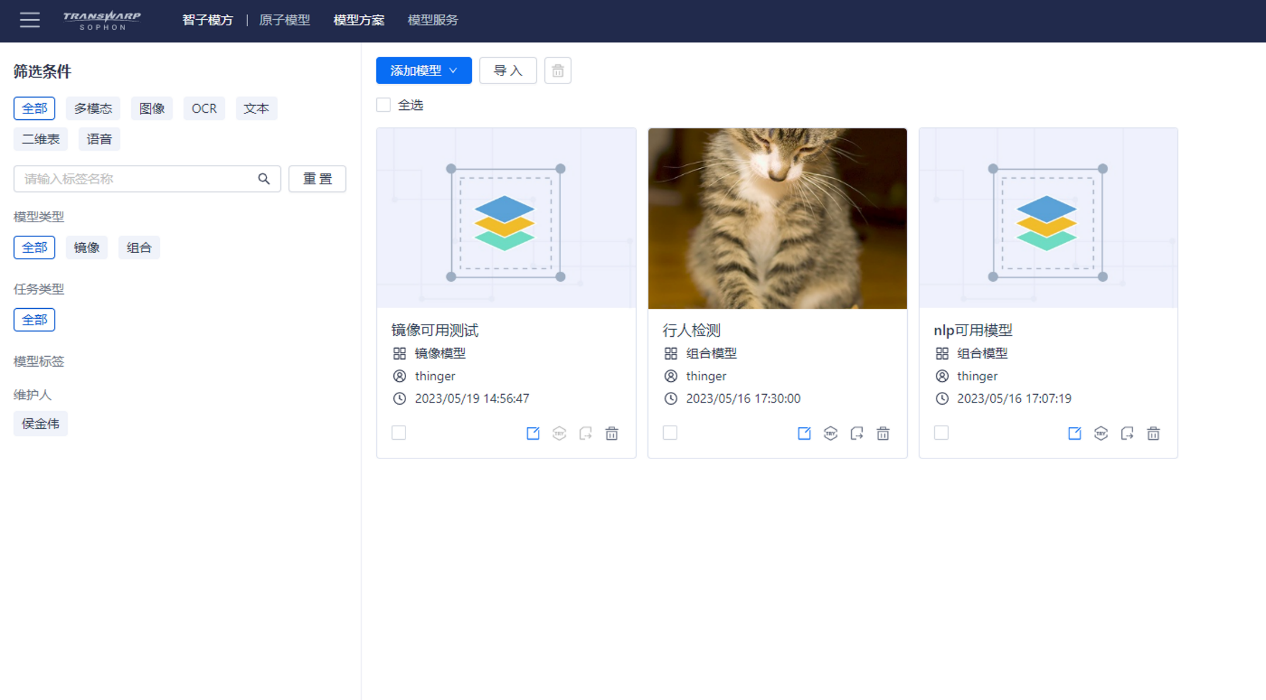This screenshot has height=700, width=1266.
Task: Click the toolbar batch delete trash button
Action: (558, 71)
